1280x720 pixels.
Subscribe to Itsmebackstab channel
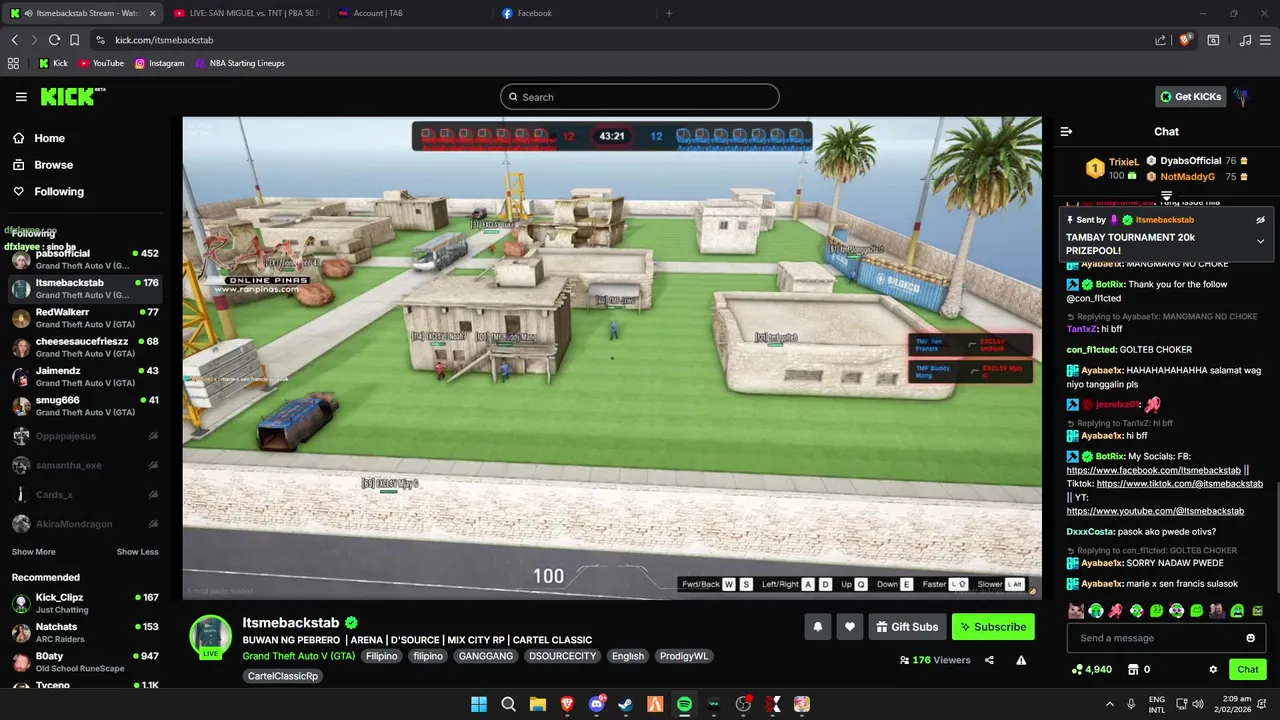[x=993, y=627]
